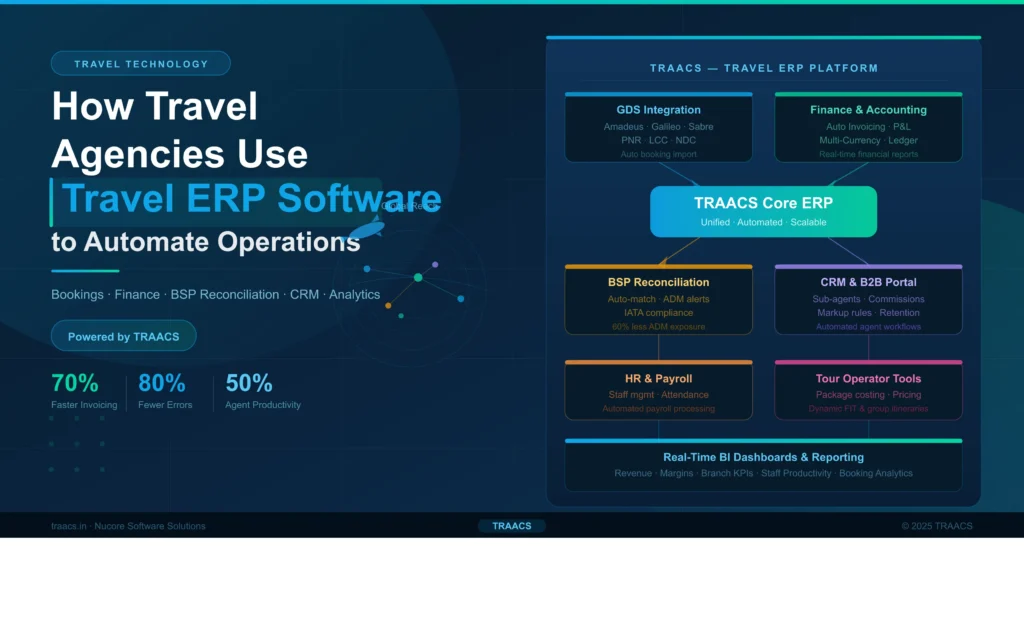Click the 50% Agent Productivity stat
Viewport: 1024px width, 640px height.
pos(263,391)
